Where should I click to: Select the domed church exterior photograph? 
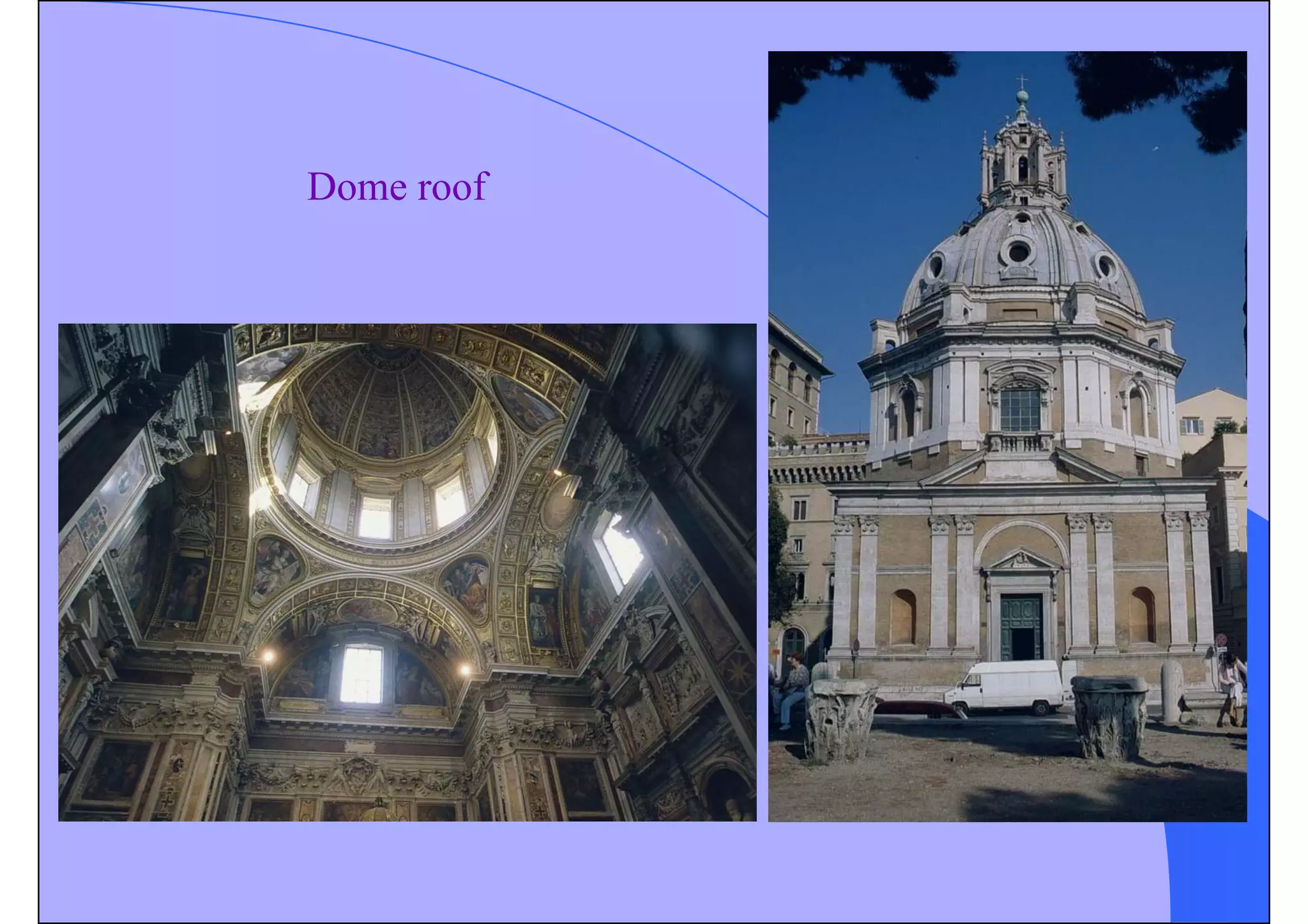(x=1007, y=436)
